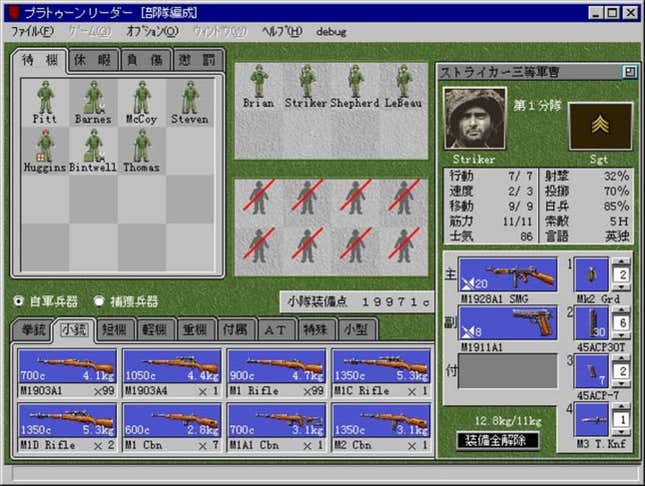
Task: Switch to the 拳銃 weapon tab
Action: pos(33,330)
